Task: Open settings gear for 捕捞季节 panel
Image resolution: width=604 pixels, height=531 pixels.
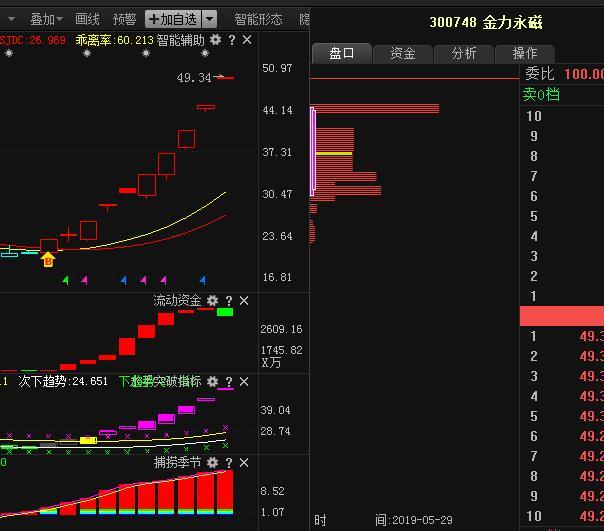Action: point(212,463)
